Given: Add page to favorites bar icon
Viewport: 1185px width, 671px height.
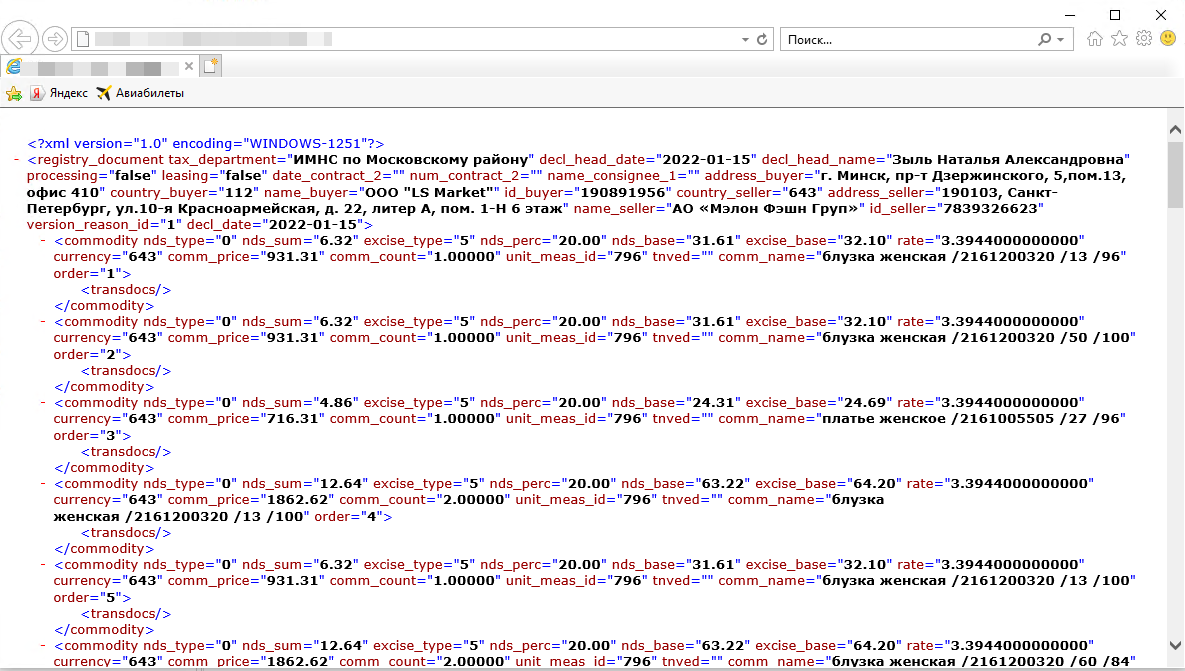Looking at the screenshot, I should pos(14,93).
